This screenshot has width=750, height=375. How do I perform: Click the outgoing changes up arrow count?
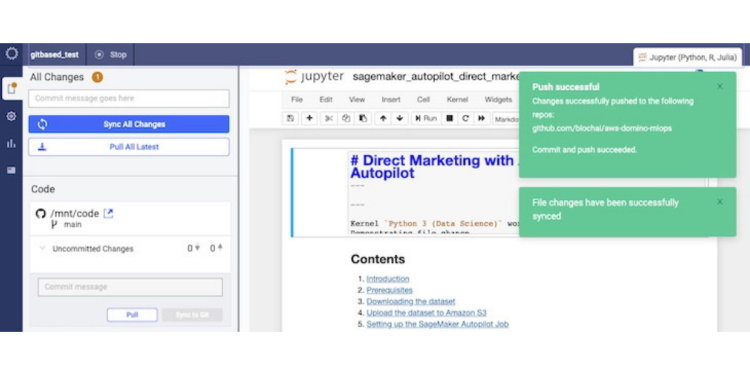[x=216, y=249]
